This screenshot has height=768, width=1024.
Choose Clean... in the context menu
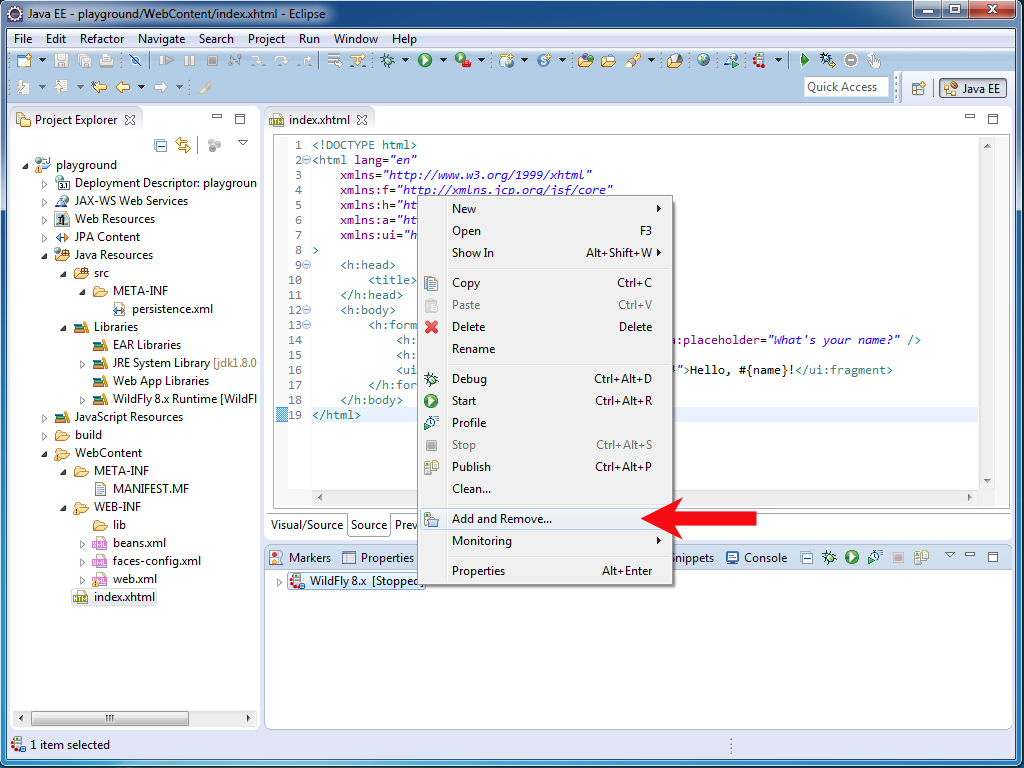[546, 488]
